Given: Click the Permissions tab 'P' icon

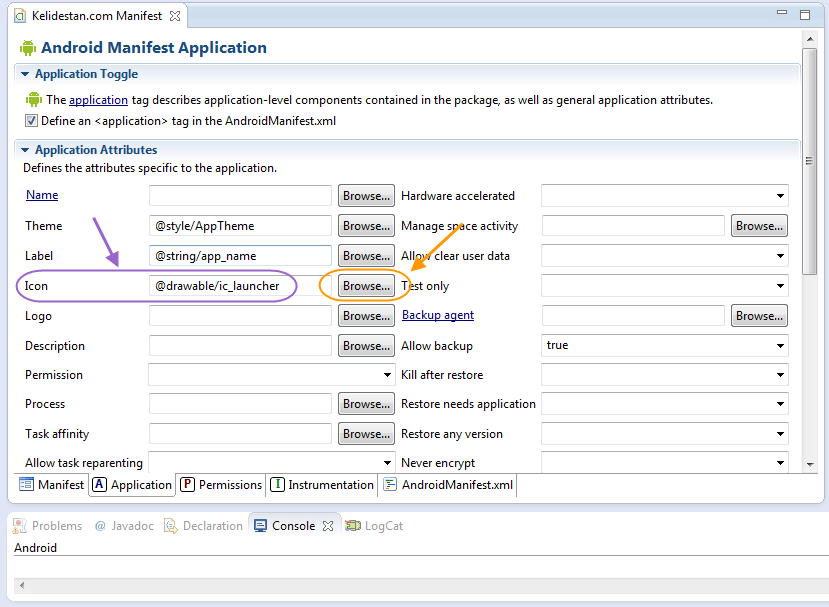Looking at the screenshot, I should (x=188, y=484).
